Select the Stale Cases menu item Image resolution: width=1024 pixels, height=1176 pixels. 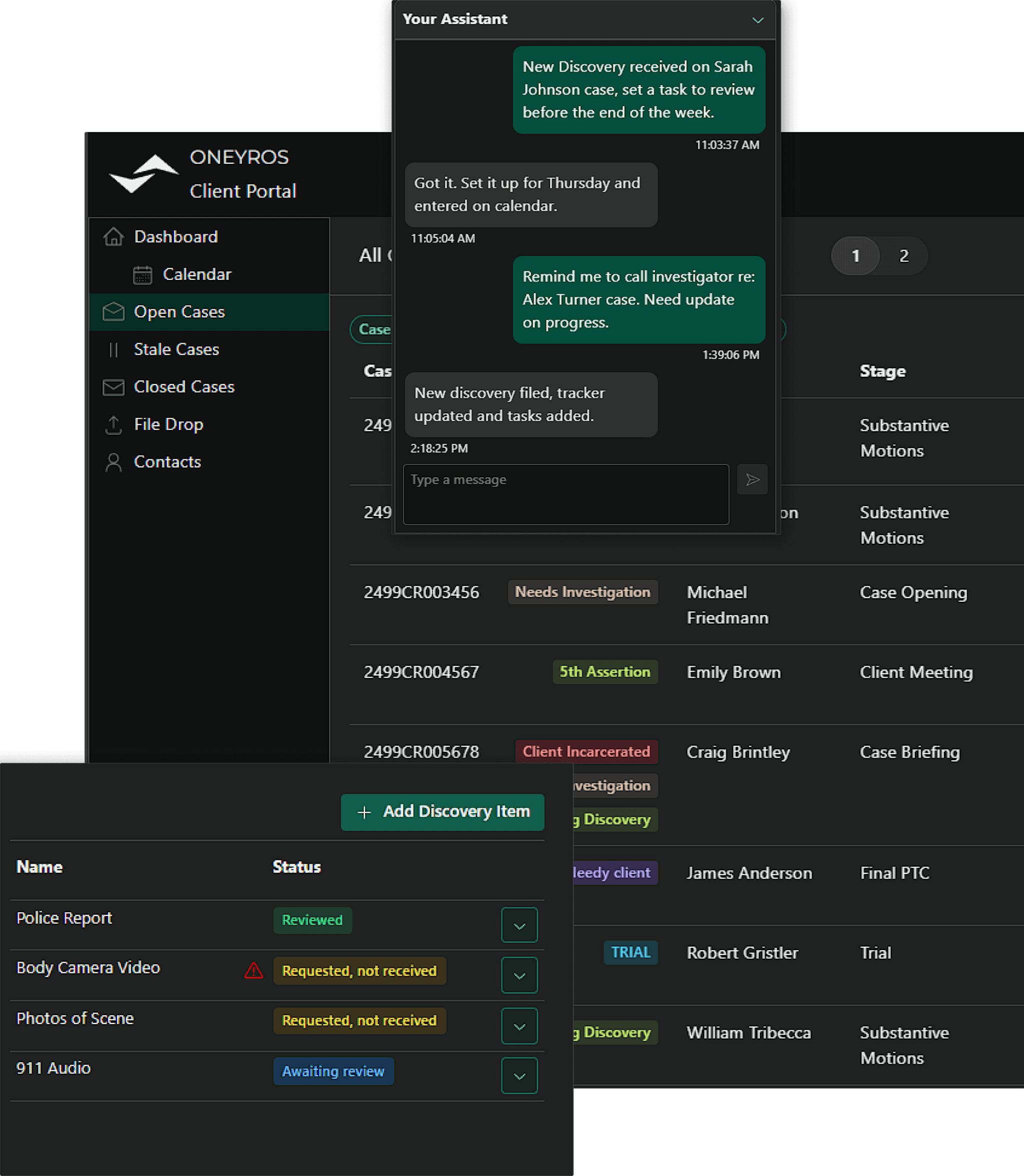click(x=176, y=349)
